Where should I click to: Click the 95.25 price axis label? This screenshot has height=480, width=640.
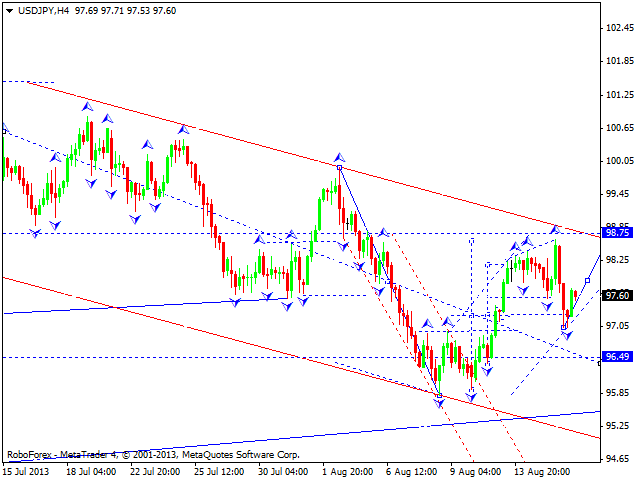coord(620,425)
